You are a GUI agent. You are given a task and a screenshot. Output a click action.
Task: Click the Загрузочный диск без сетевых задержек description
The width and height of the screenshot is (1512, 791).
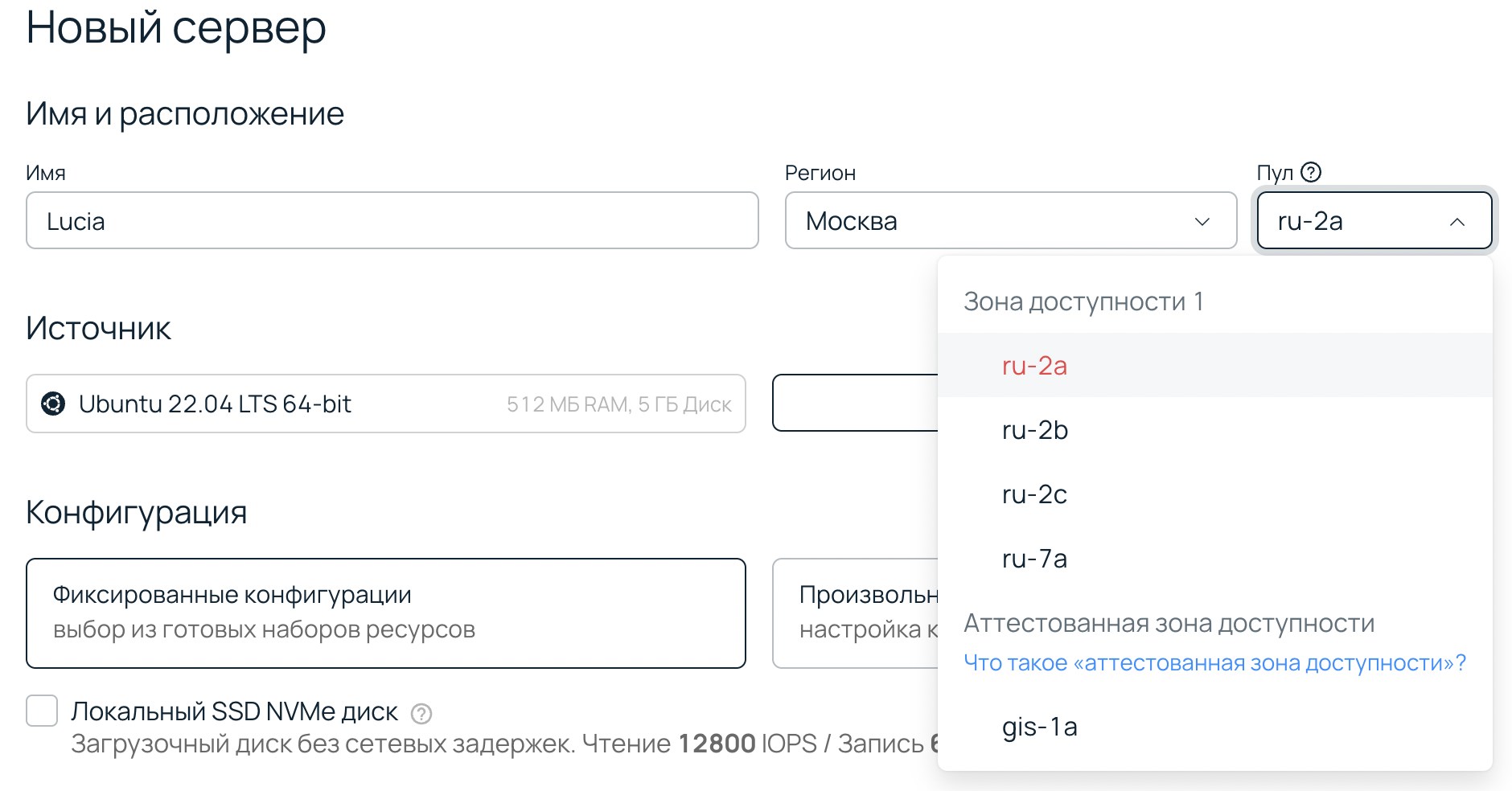click(x=504, y=744)
